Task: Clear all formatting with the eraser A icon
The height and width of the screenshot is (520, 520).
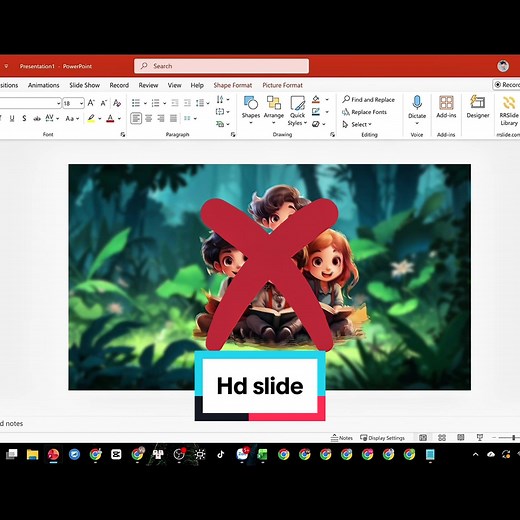Action: 117,103
